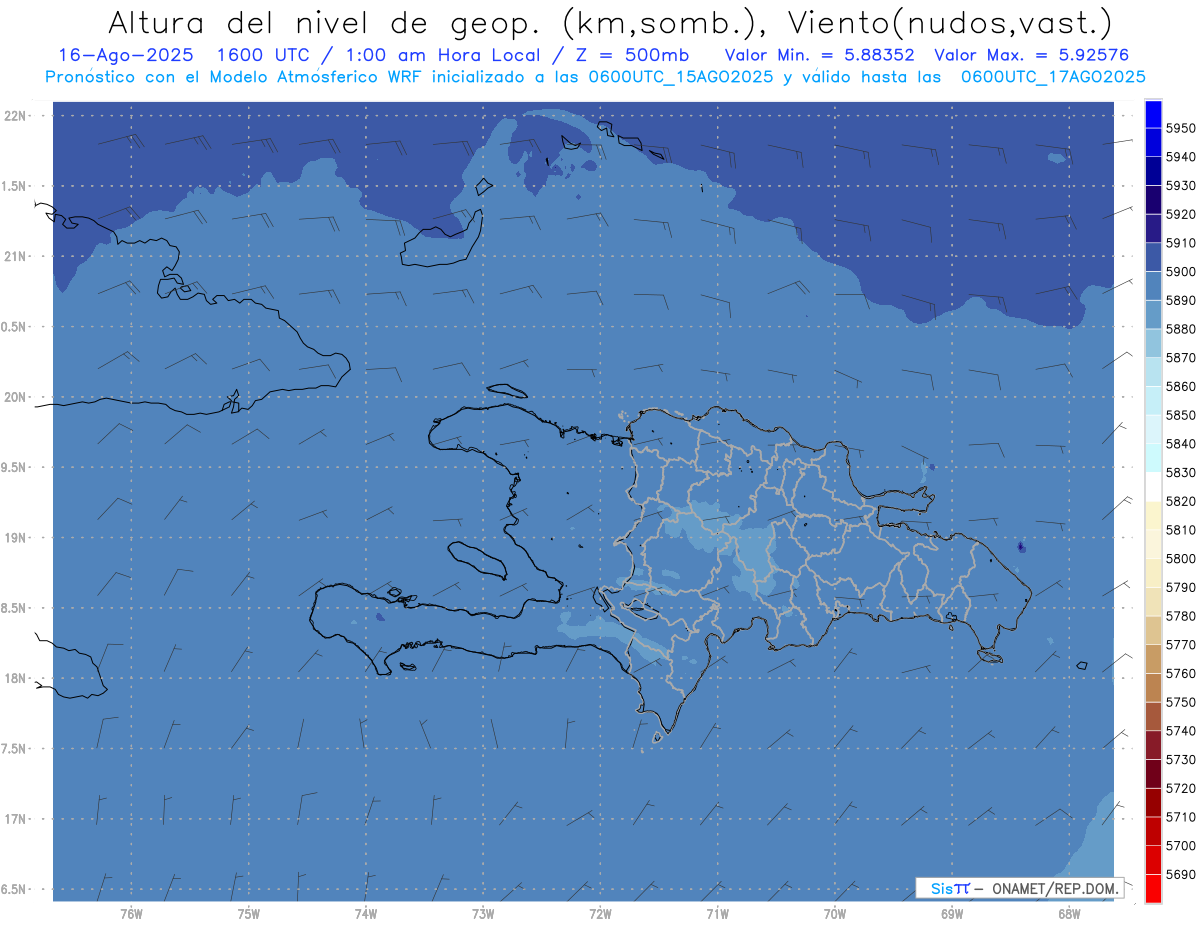Click the '0.5N' latitude label
The image size is (1200, 927).
15,327
